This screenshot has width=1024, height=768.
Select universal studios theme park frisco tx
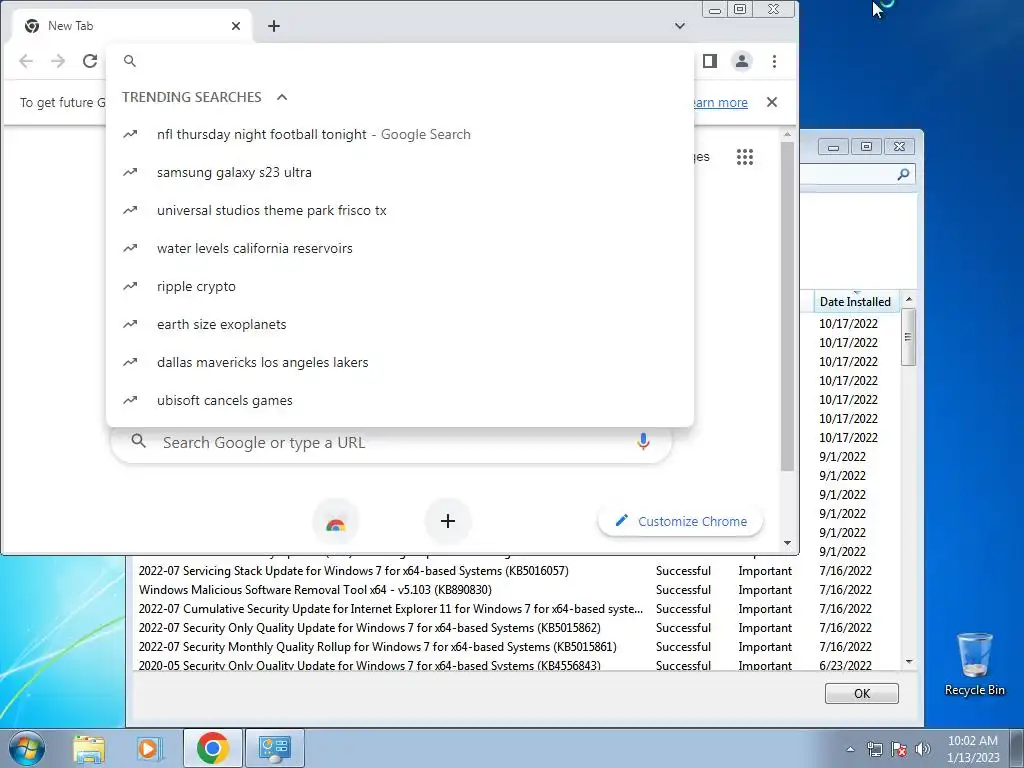click(400, 210)
